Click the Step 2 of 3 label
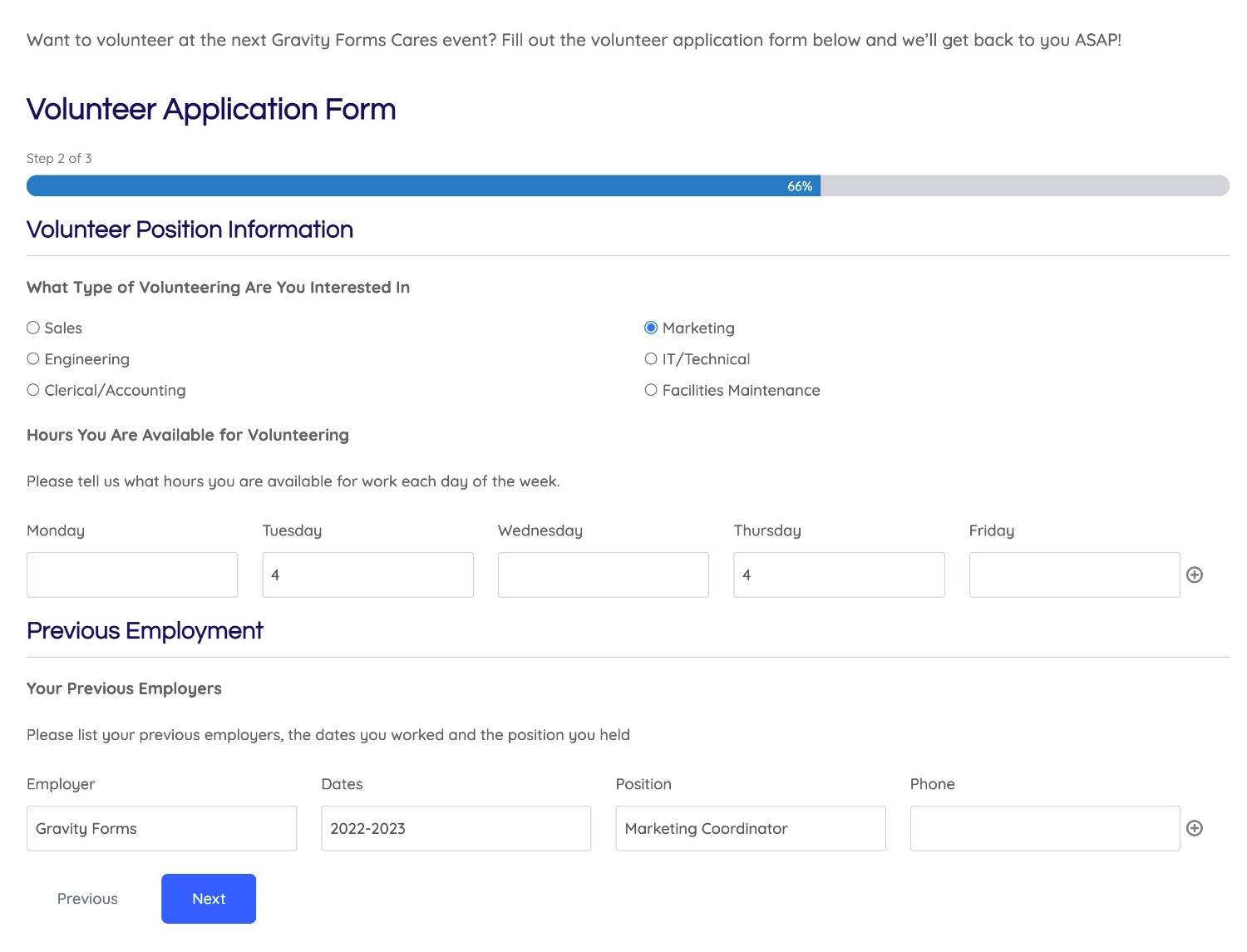 tap(59, 158)
